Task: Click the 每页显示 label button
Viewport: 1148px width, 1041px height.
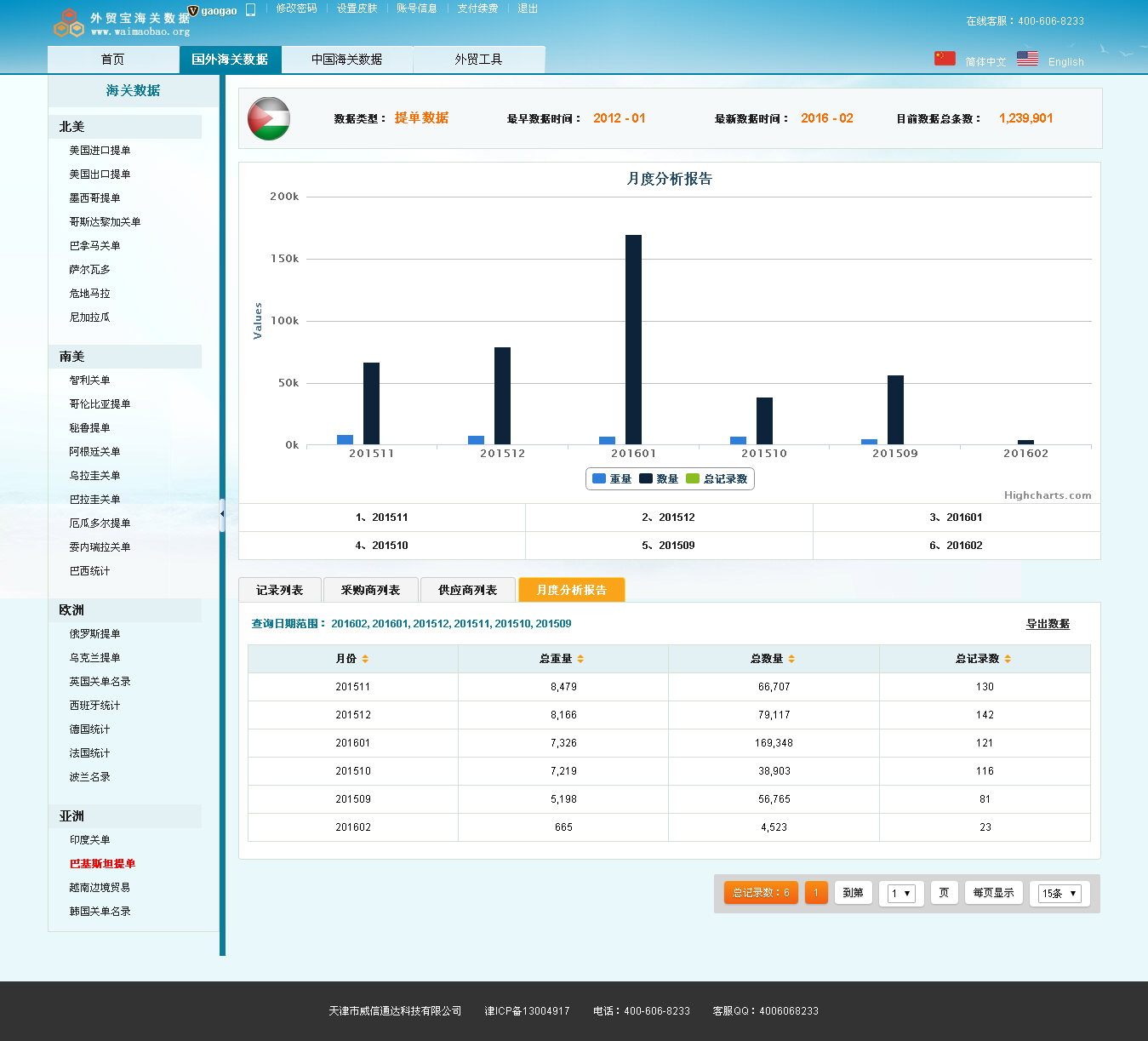Action: coord(993,892)
